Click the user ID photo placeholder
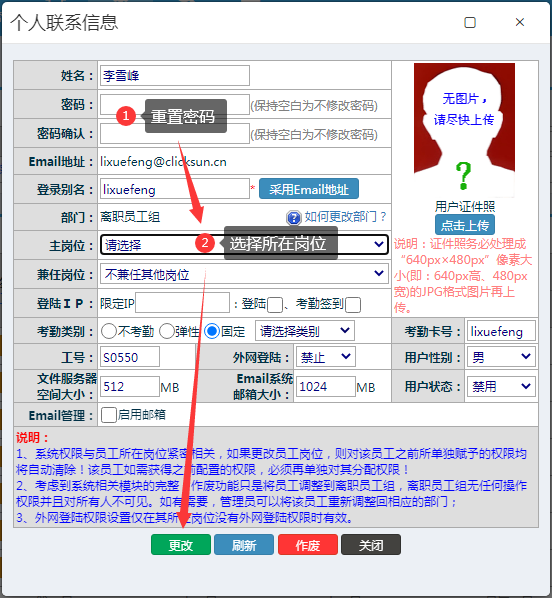552x598 pixels. pos(464,130)
